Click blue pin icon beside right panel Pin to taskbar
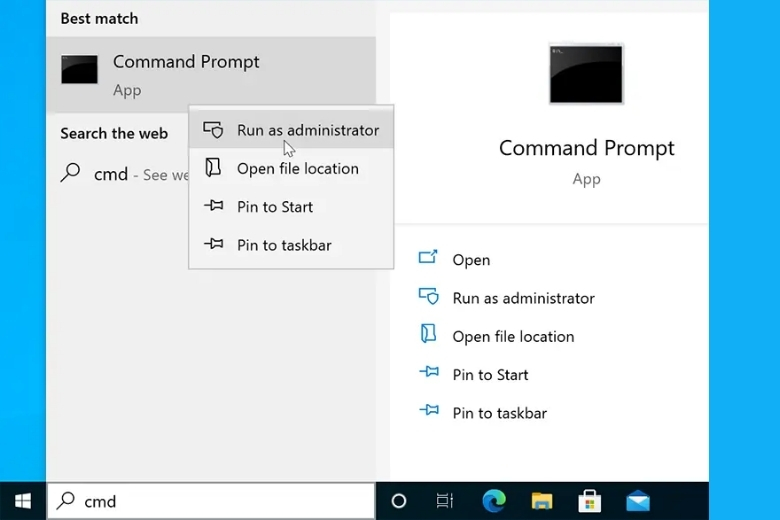The width and height of the screenshot is (780, 520). 429,410
